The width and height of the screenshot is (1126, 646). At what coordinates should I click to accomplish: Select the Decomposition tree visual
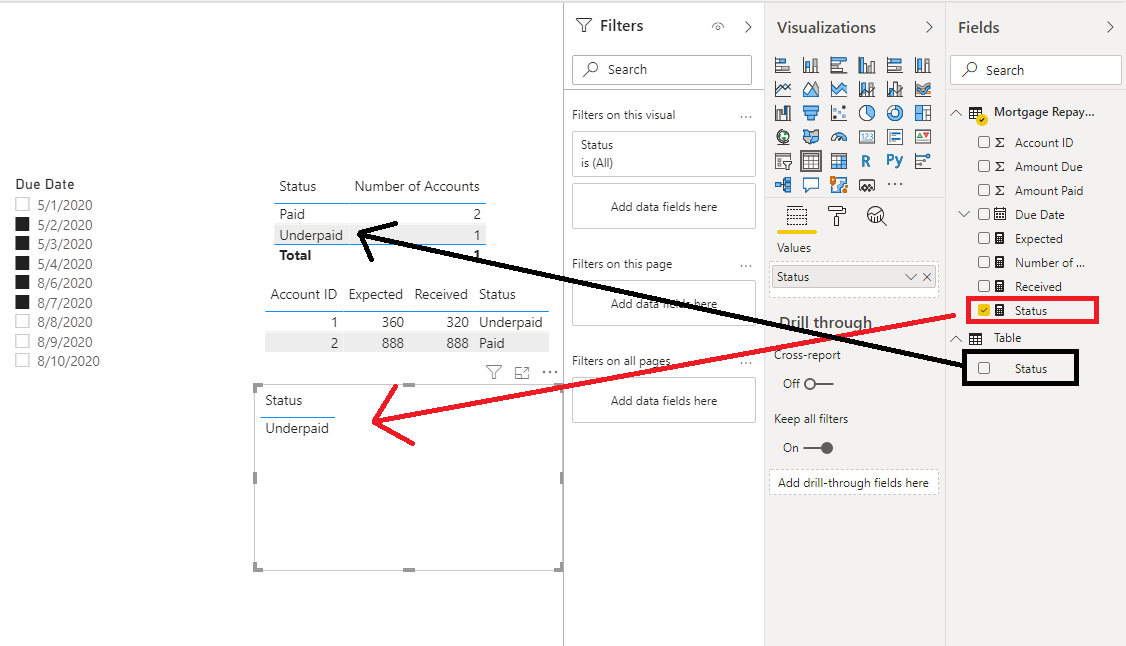pyautogui.click(x=783, y=184)
